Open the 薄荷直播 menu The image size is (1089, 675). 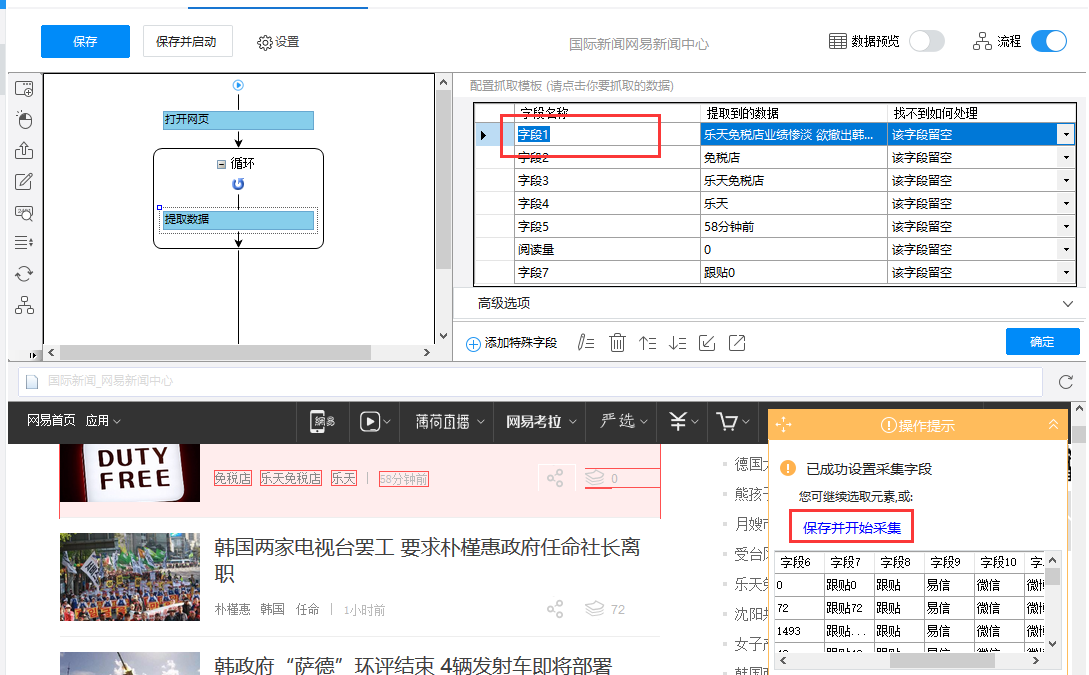pyautogui.click(x=449, y=422)
